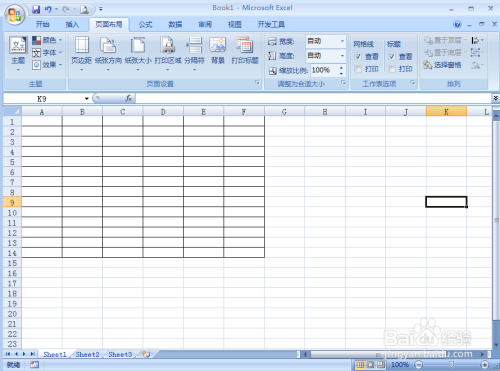This screenshot has height=371, width=500.
Task: Expand the formula bar
Action: [496, 98]
